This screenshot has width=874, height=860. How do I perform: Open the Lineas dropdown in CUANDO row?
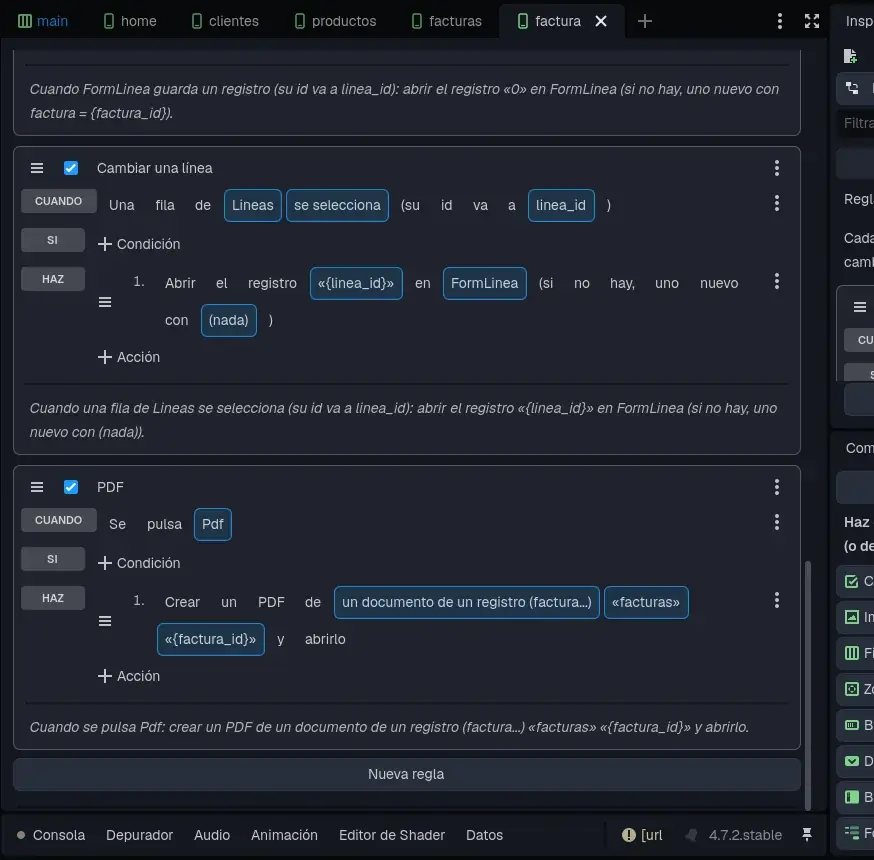tap(253, 205)
